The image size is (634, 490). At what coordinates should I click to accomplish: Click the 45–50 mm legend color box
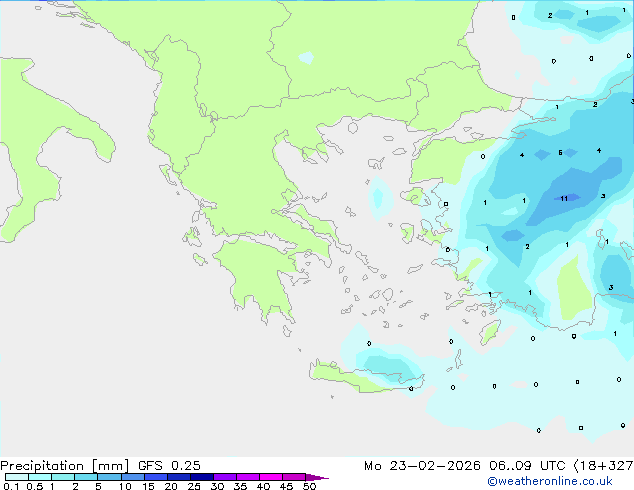(294, 477)
